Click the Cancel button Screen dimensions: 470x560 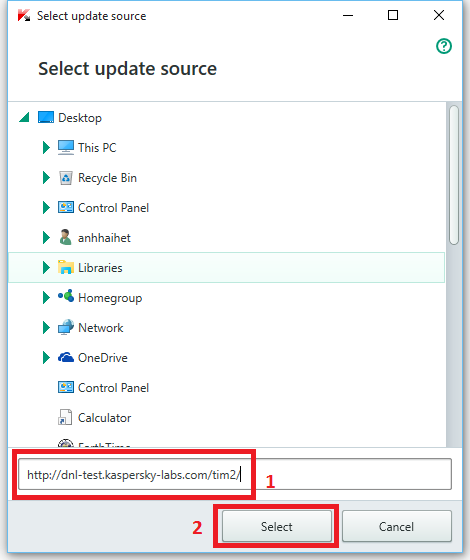click(396, 526)
